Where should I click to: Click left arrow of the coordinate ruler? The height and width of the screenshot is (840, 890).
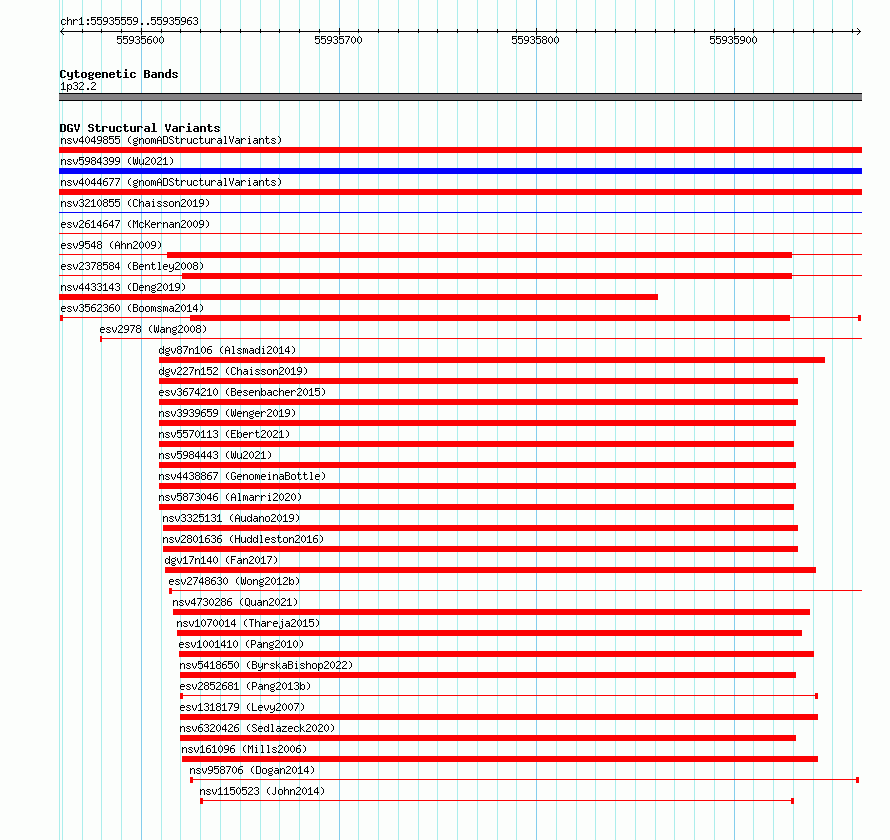point(62,32)
